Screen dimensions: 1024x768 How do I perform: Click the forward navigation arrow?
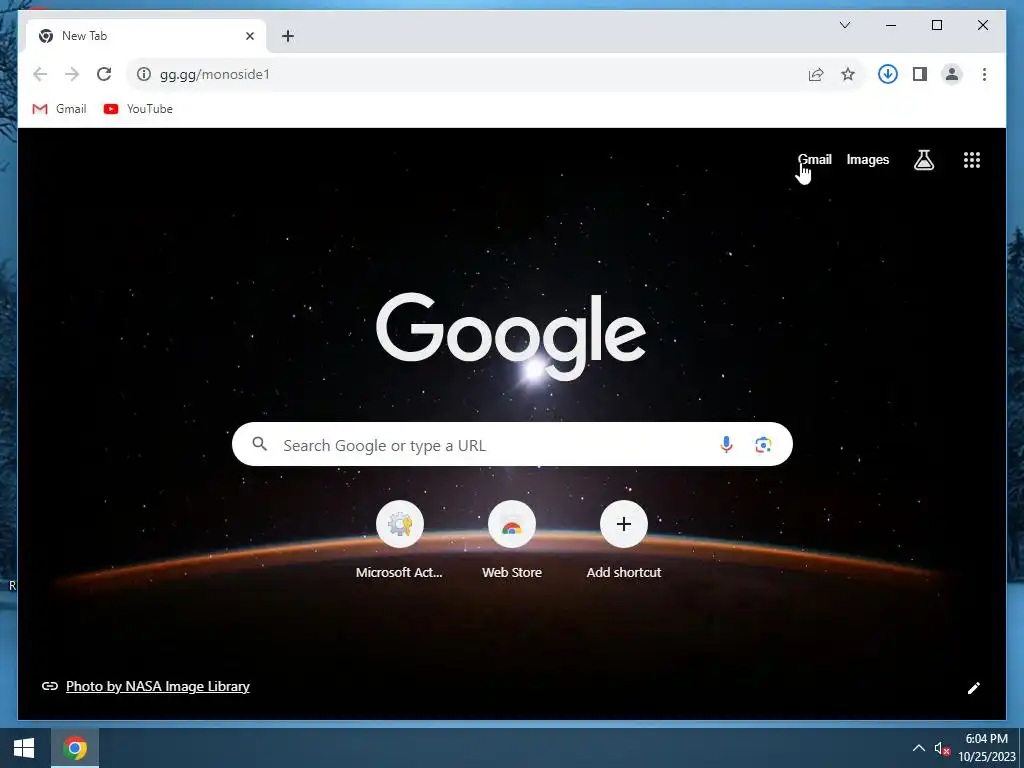click(72, 74)
